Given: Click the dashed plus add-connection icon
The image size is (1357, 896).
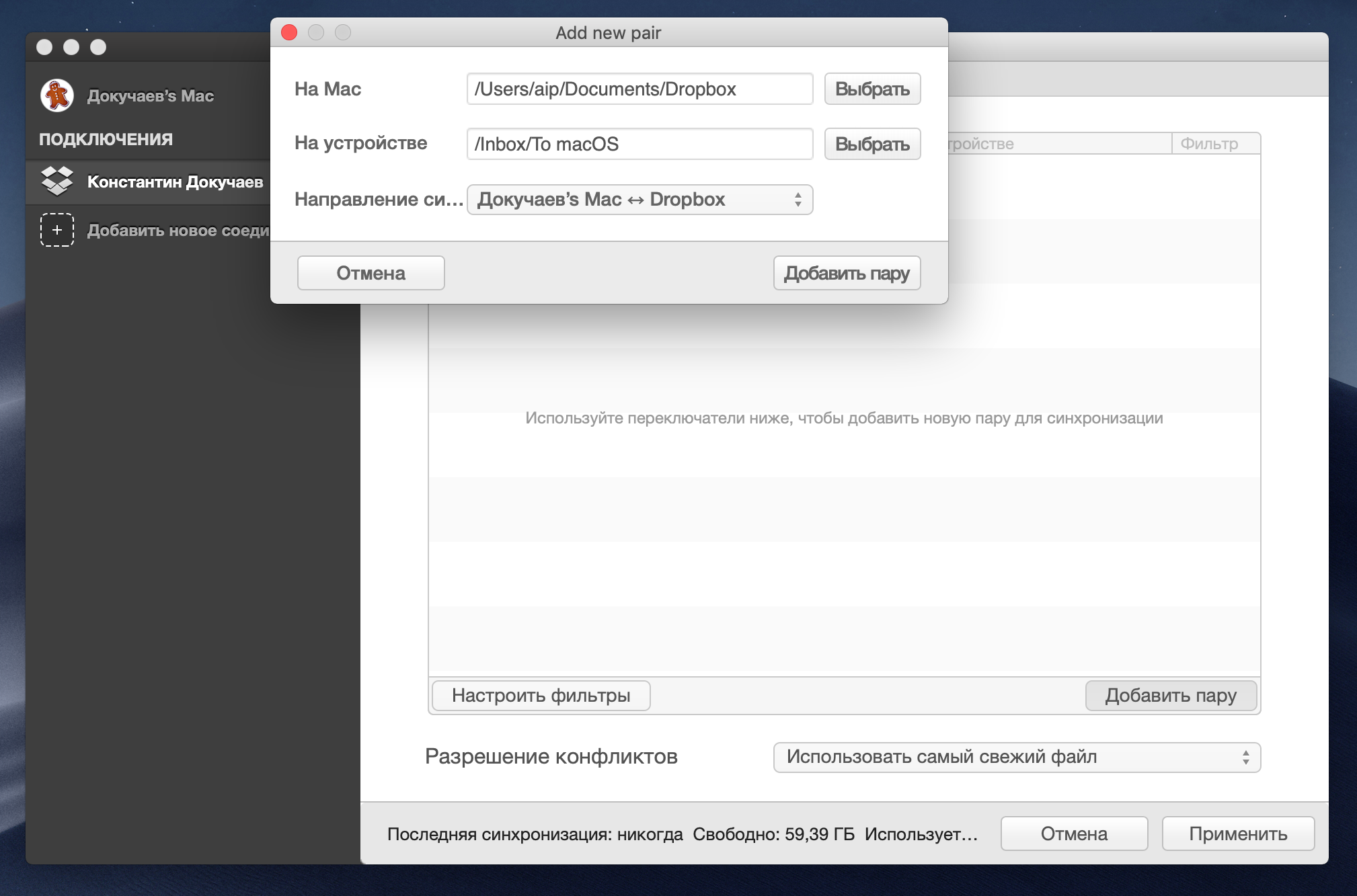Looking at the screenshot, I should coord(57,230).
